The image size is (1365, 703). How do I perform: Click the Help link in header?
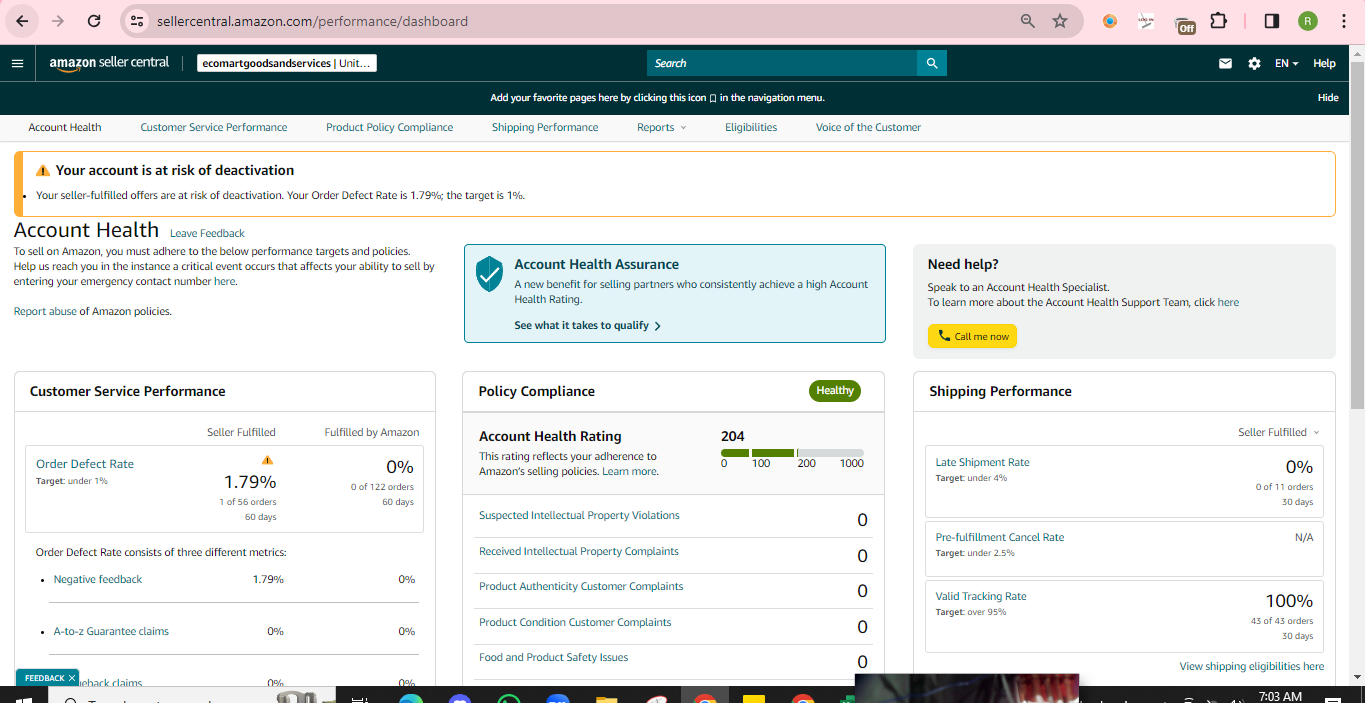[x=1324, y=63]
